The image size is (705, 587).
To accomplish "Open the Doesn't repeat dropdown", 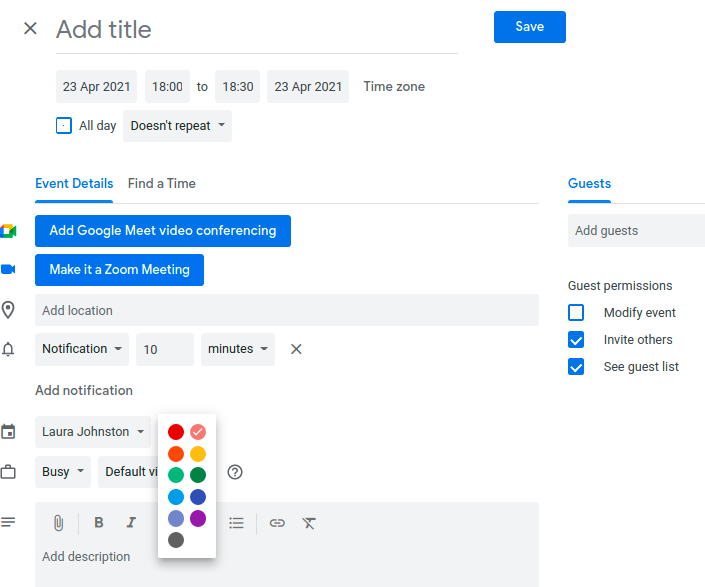I will [178, 126].
